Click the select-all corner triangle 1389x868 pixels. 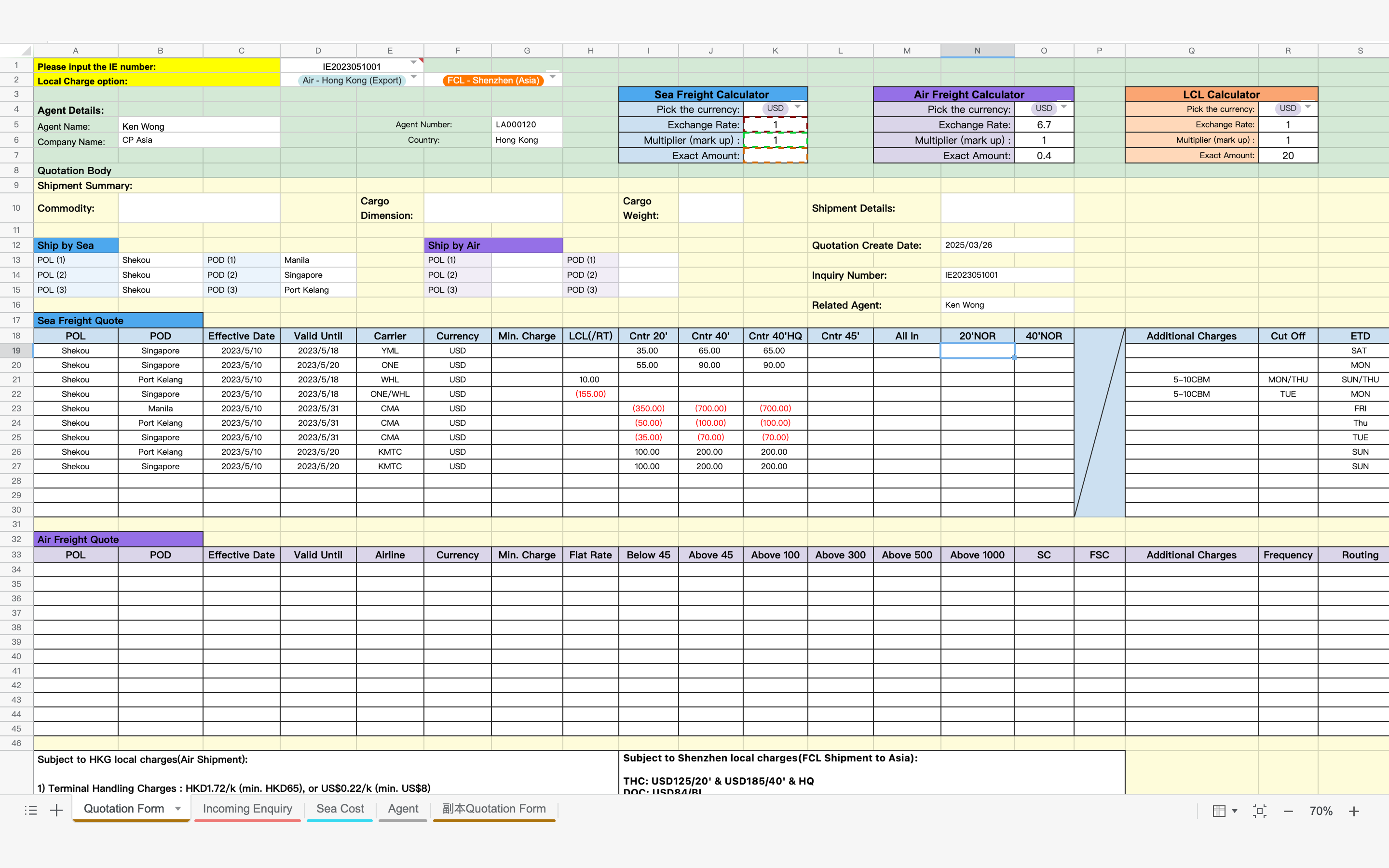[26, 51]
